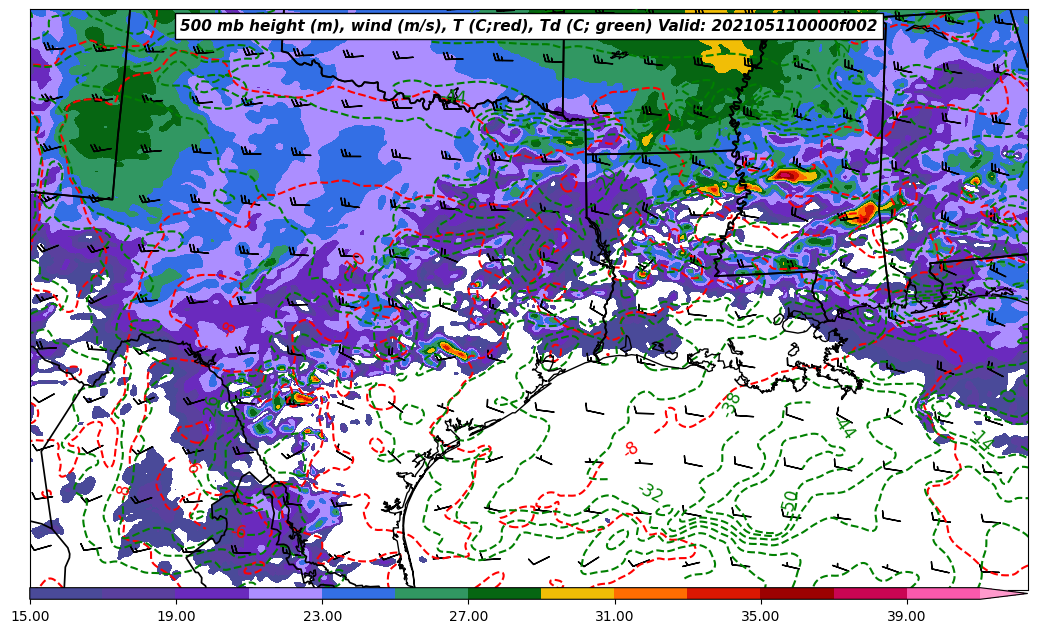Click the green 44 contour label

tap(845, 428)
